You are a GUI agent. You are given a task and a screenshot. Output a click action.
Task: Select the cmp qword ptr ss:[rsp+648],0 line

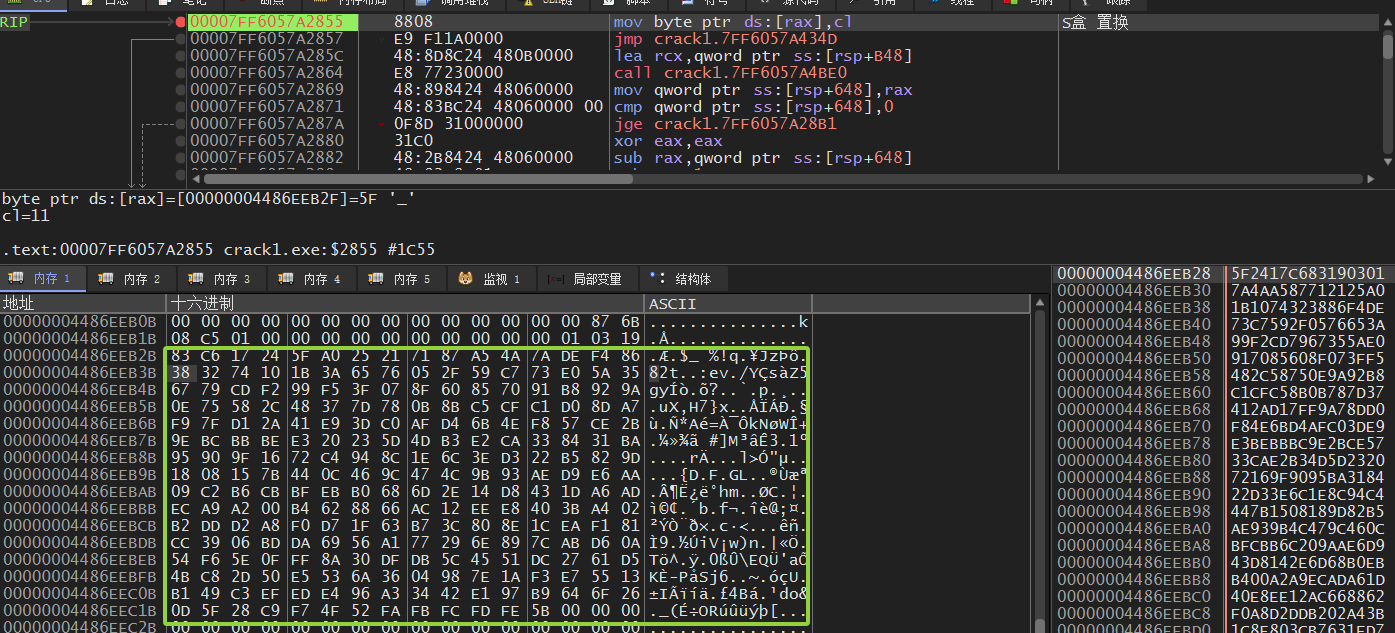[755, 107]
